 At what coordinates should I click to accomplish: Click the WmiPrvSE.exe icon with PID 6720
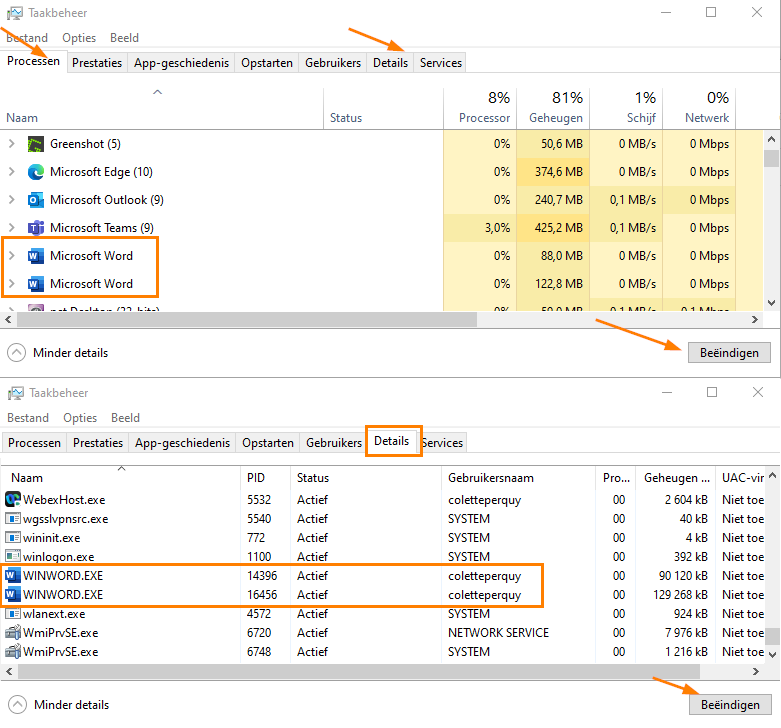click(13, 633)
